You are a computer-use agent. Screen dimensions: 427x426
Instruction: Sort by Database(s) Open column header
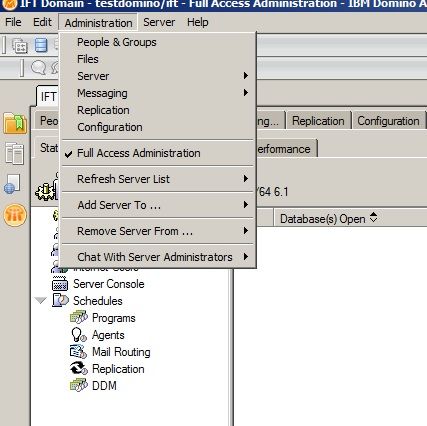(x=328, y=219)
